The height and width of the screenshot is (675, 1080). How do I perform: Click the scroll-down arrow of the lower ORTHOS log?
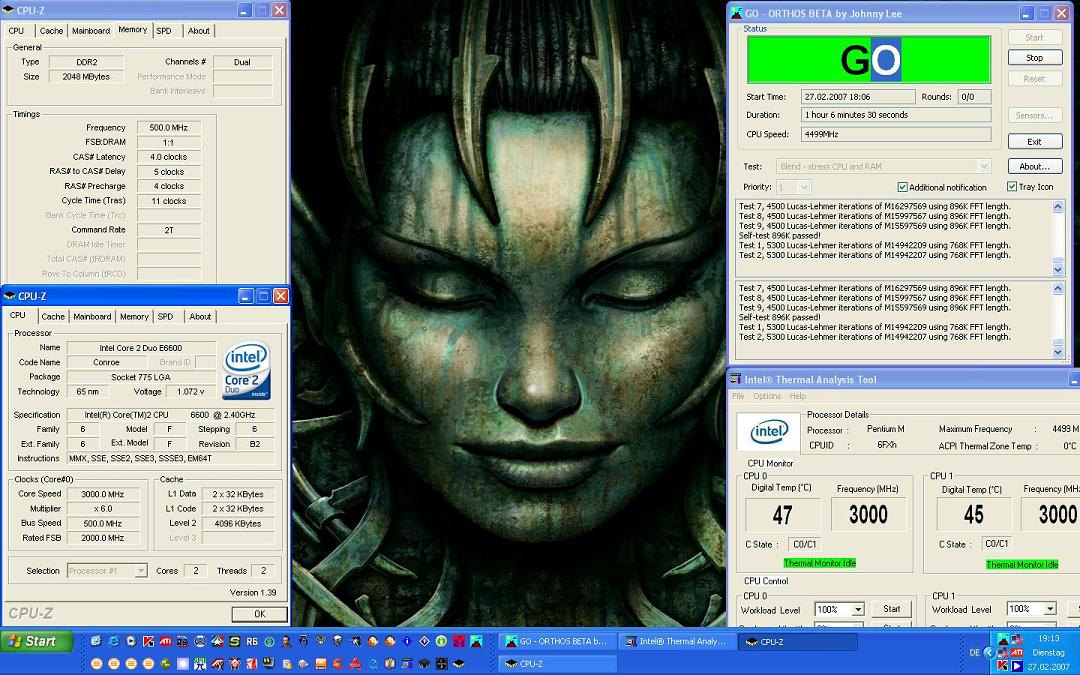pyautogui.click(x=1058, y=351)
